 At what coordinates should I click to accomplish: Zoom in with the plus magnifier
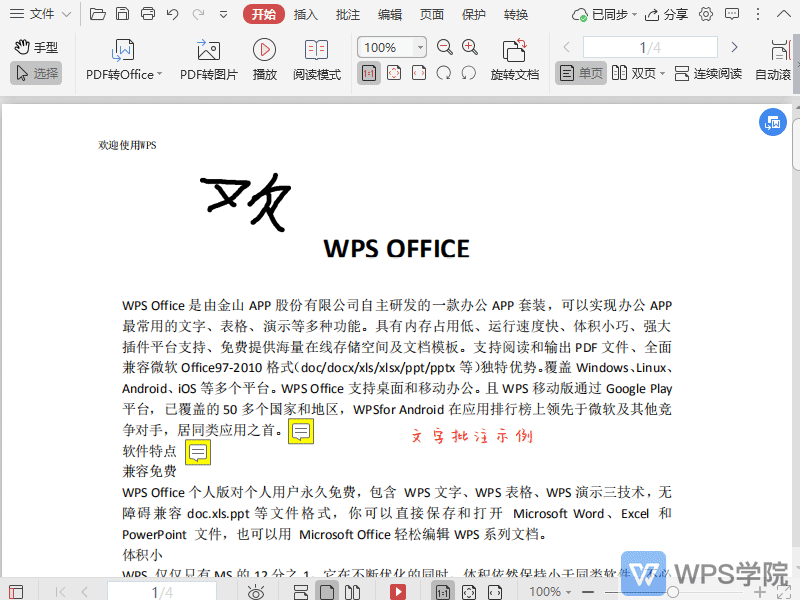pos(470,47)
